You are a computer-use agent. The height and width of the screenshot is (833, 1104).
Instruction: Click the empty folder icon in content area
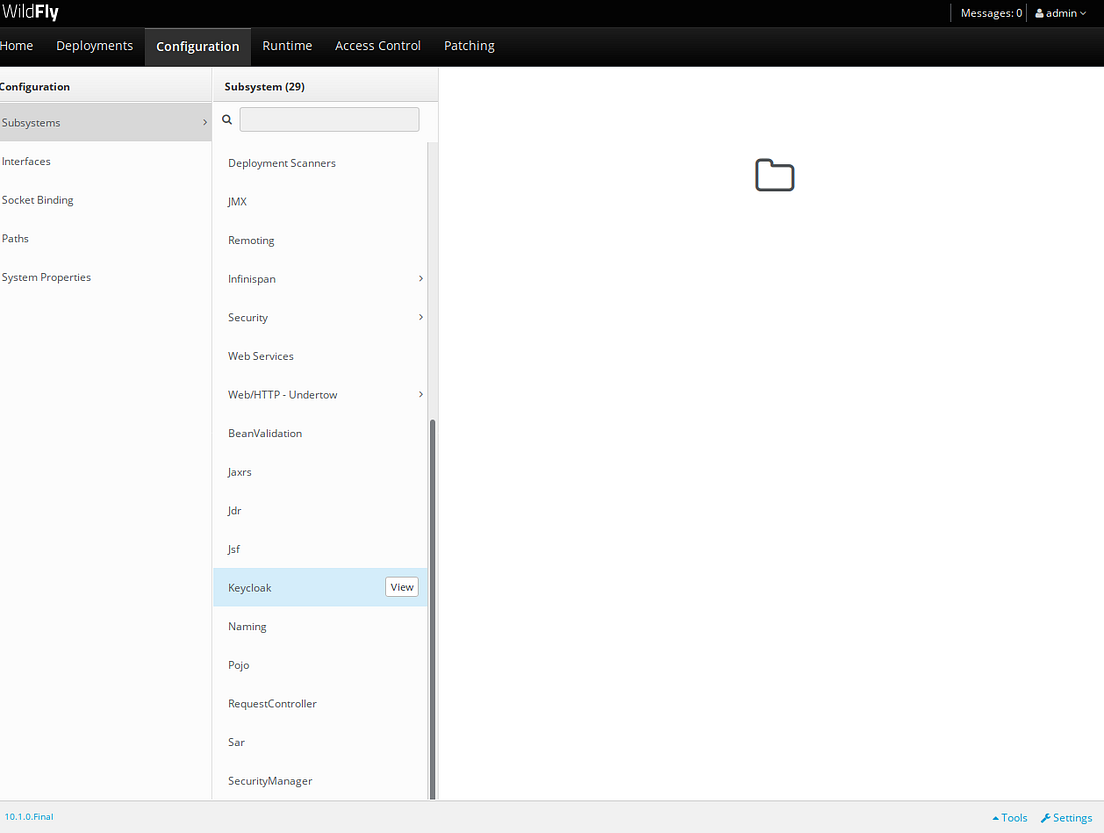point(775,175)
